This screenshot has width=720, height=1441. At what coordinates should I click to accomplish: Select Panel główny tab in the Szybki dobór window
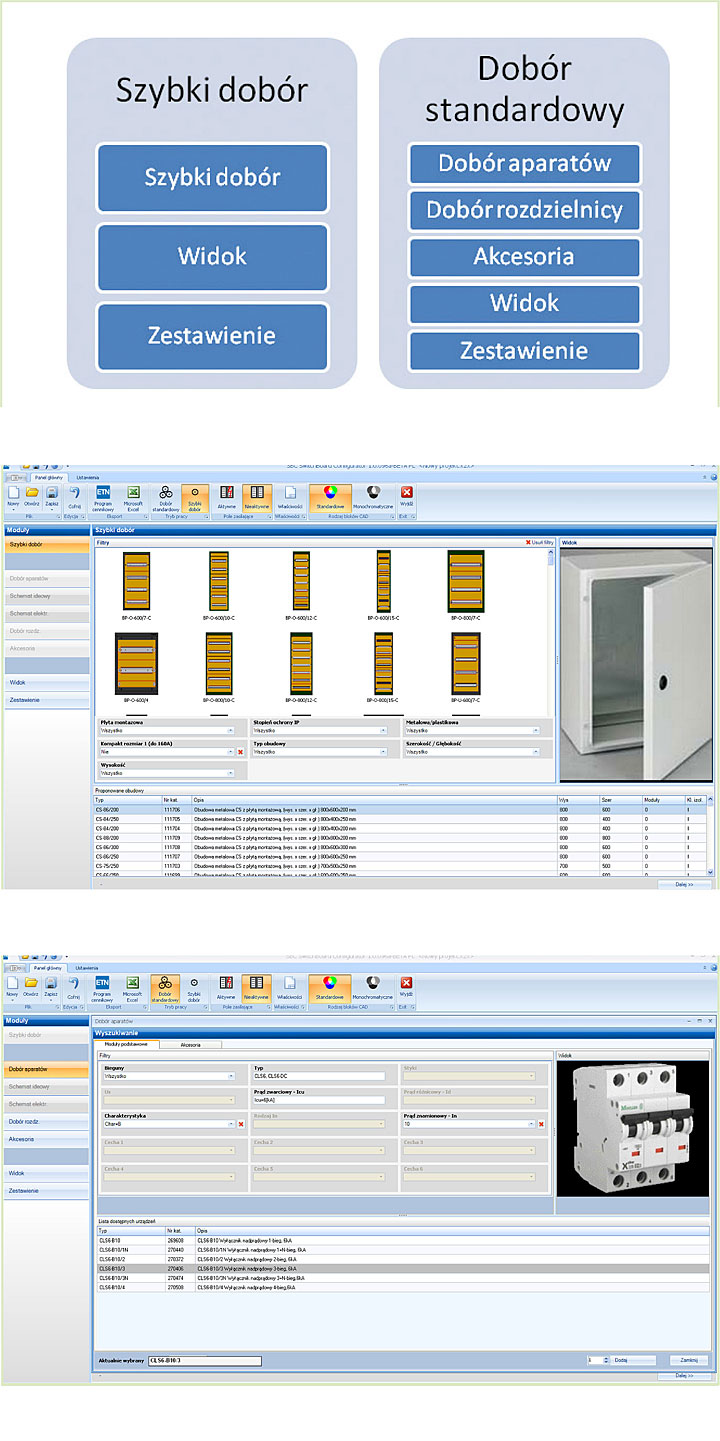[47, 478]
